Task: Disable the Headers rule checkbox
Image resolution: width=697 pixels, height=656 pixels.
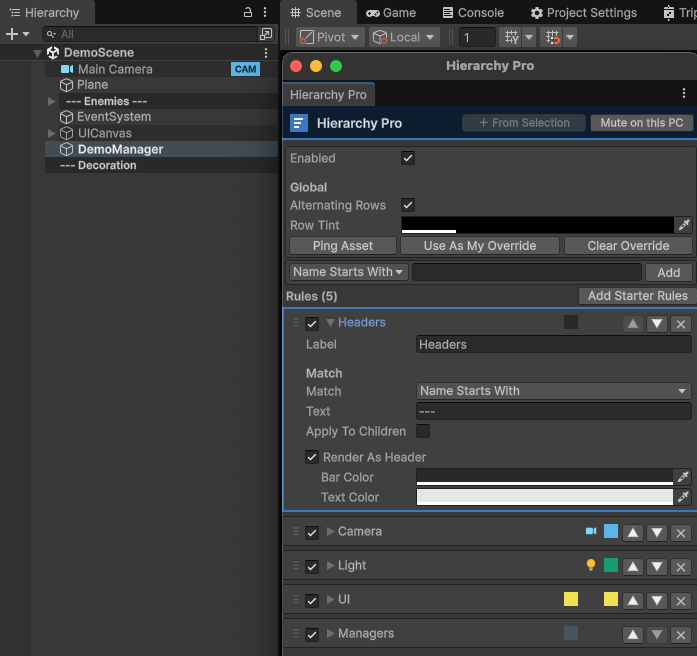Action: tap(312, 324)
